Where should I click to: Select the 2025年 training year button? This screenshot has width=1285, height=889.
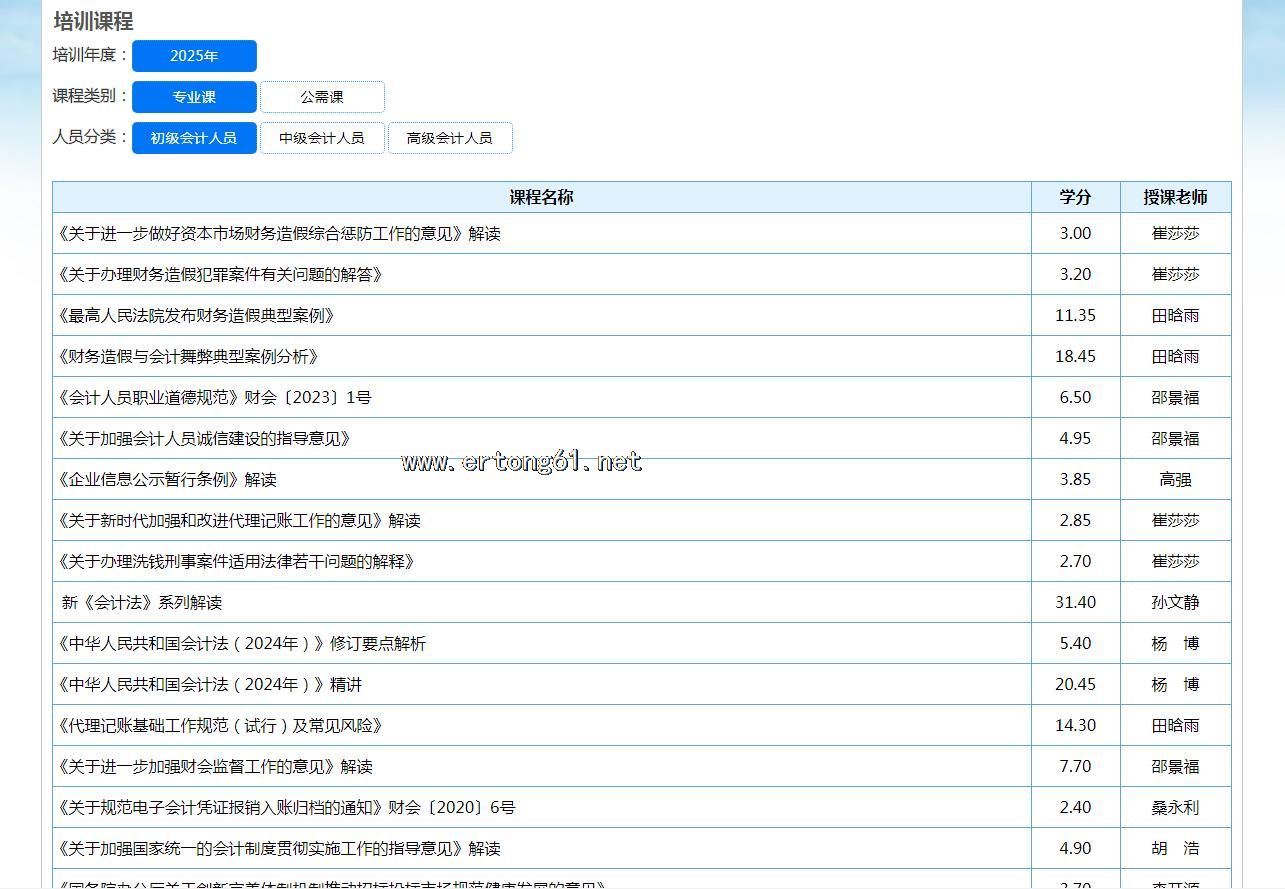tap(194, 56)
